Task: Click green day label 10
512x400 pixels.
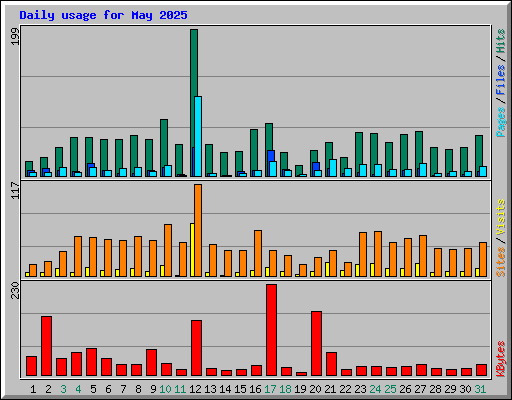Action: click(x=165, y=389)
